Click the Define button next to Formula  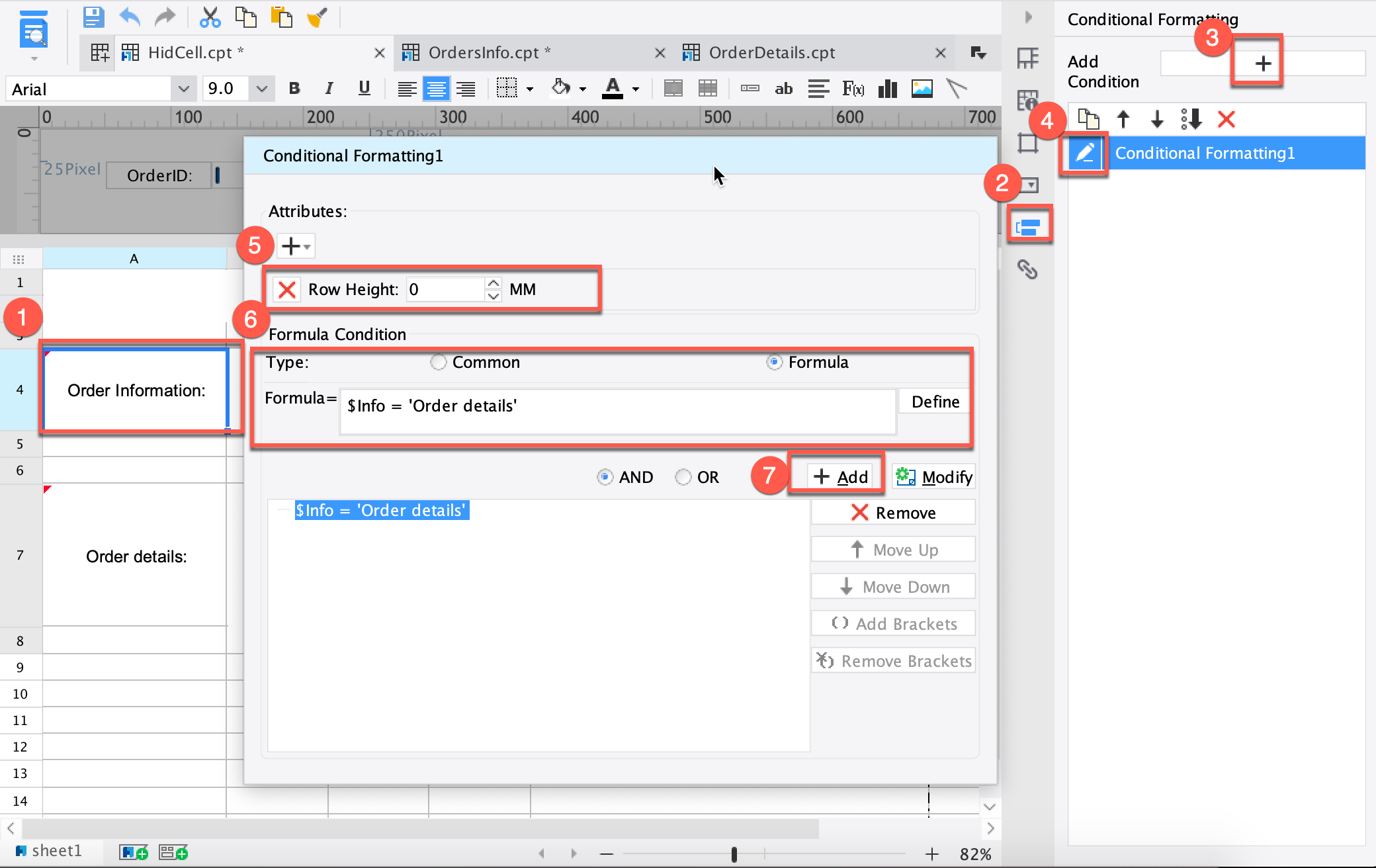933,401
